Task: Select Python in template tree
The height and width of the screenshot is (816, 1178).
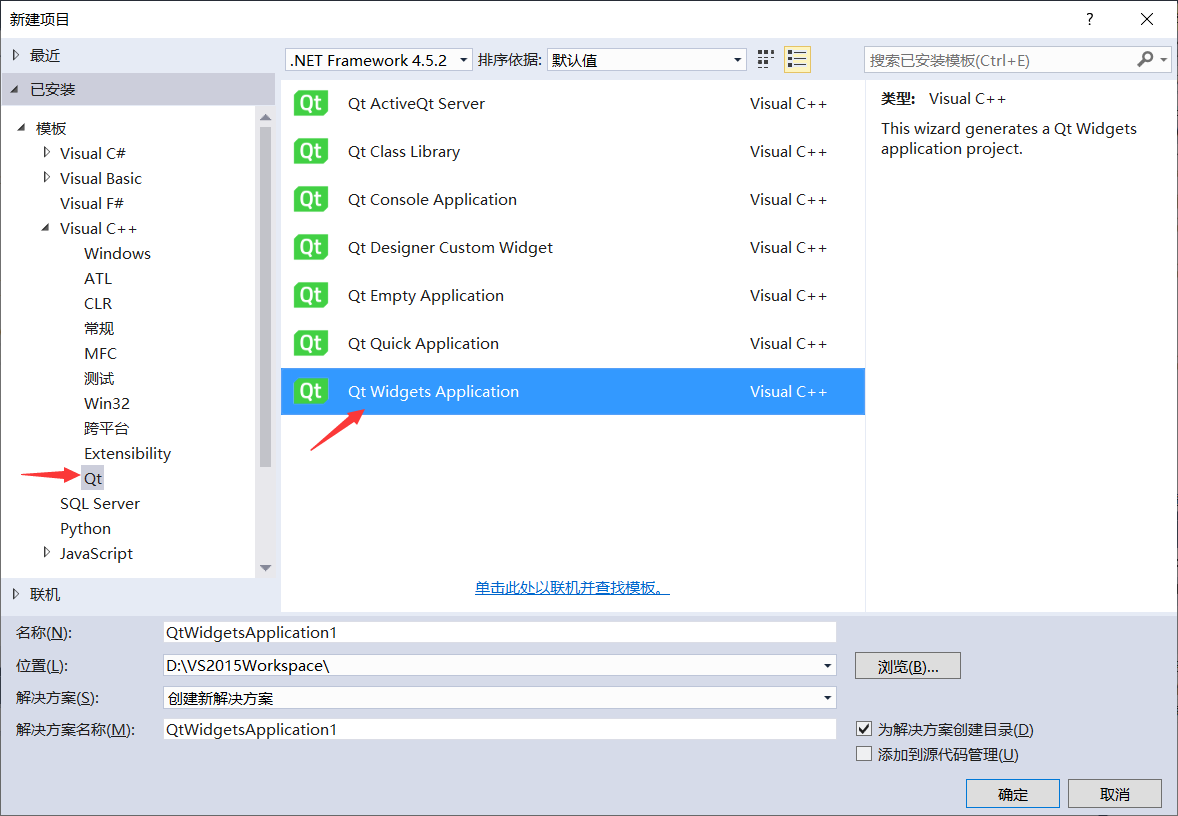Action: point(86,528)
